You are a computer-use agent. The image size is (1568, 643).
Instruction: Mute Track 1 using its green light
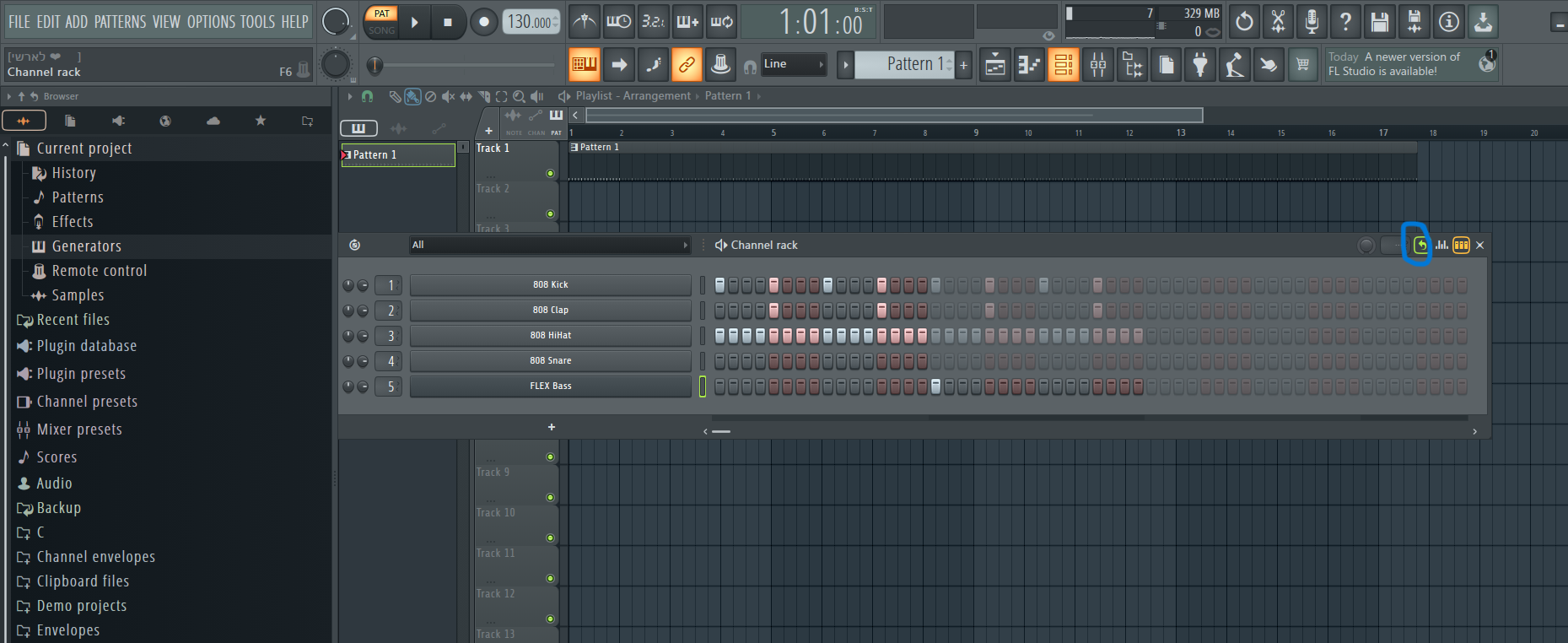tap(550, 174)
